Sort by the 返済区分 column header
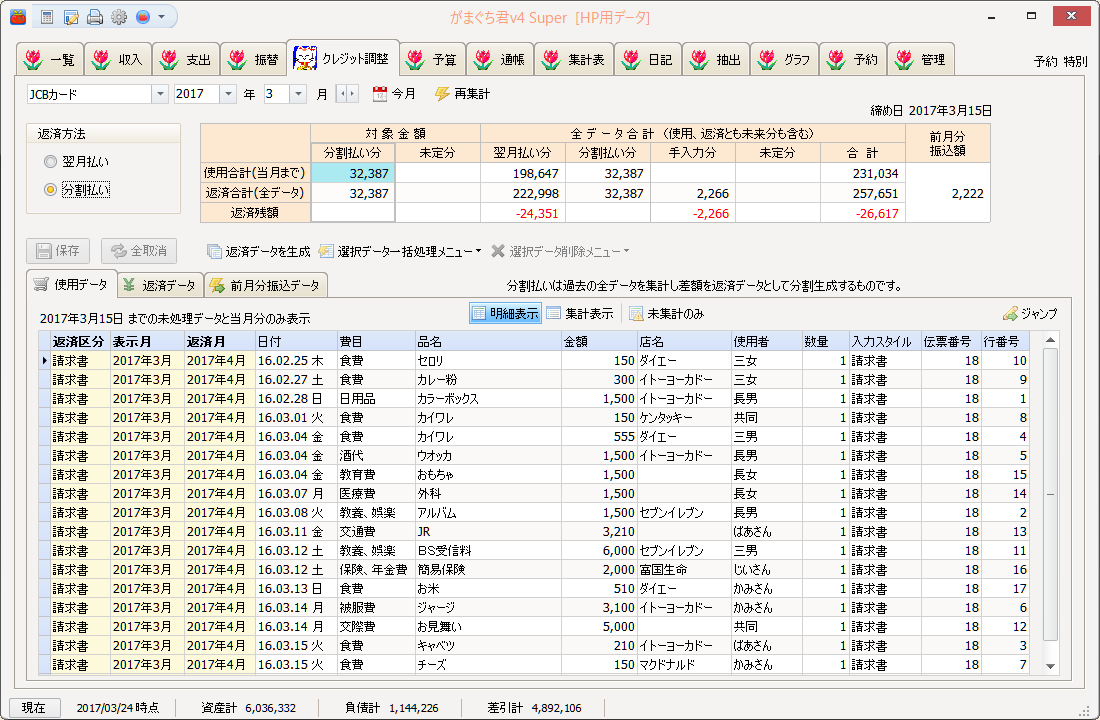The width and height of the screenshot is (1100, 720). coord(78,342)
